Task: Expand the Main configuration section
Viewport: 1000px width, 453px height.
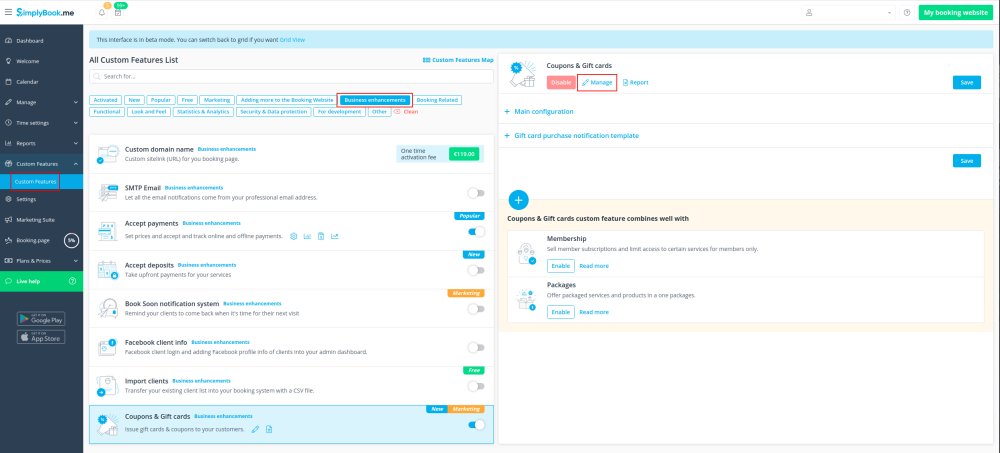Action: click(x=543, y=111)
